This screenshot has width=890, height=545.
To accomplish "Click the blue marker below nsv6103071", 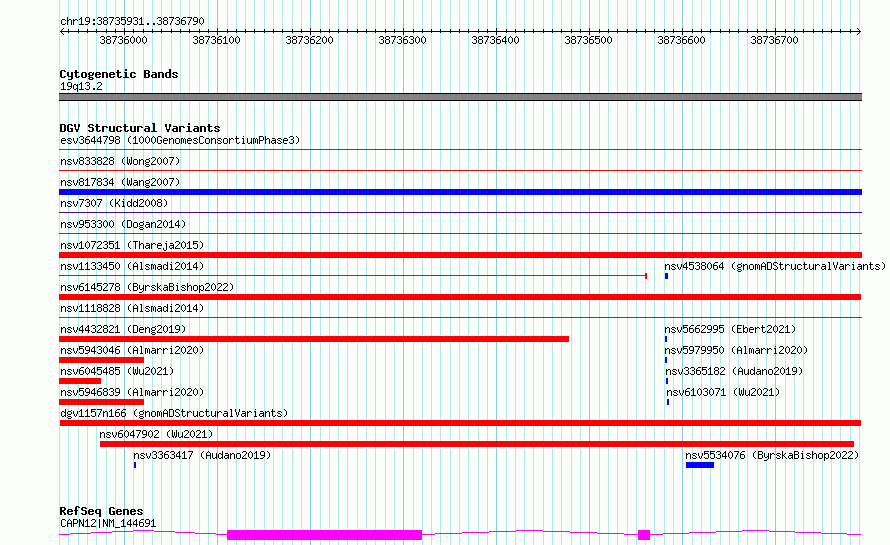I will pos(668,402).
